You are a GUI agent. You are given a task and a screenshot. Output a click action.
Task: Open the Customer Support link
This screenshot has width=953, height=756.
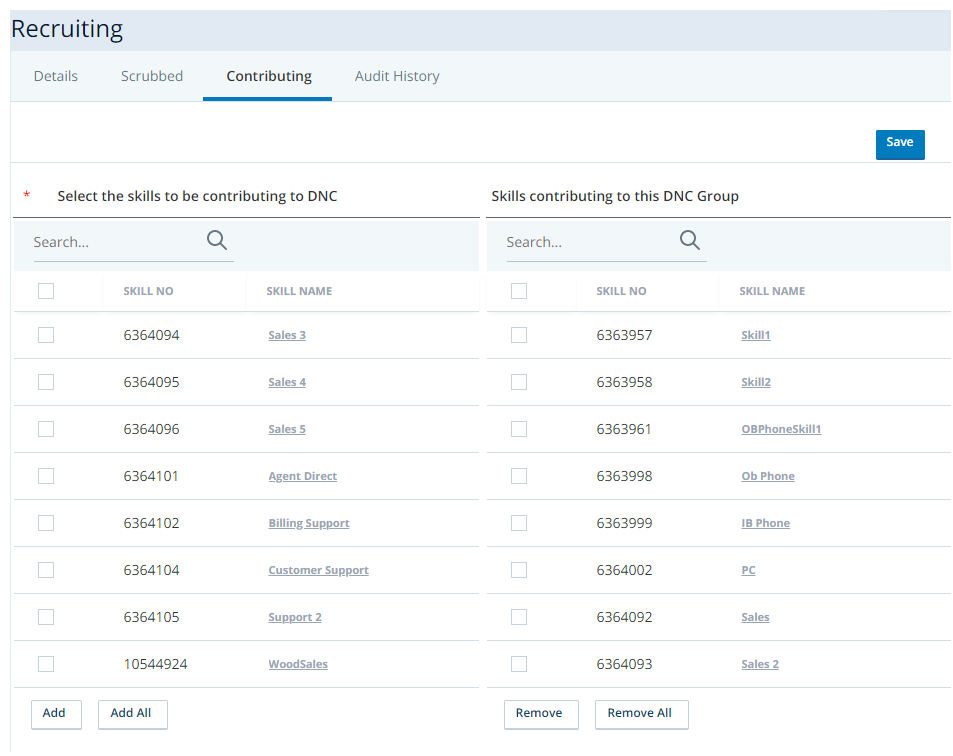click(318, 570)
